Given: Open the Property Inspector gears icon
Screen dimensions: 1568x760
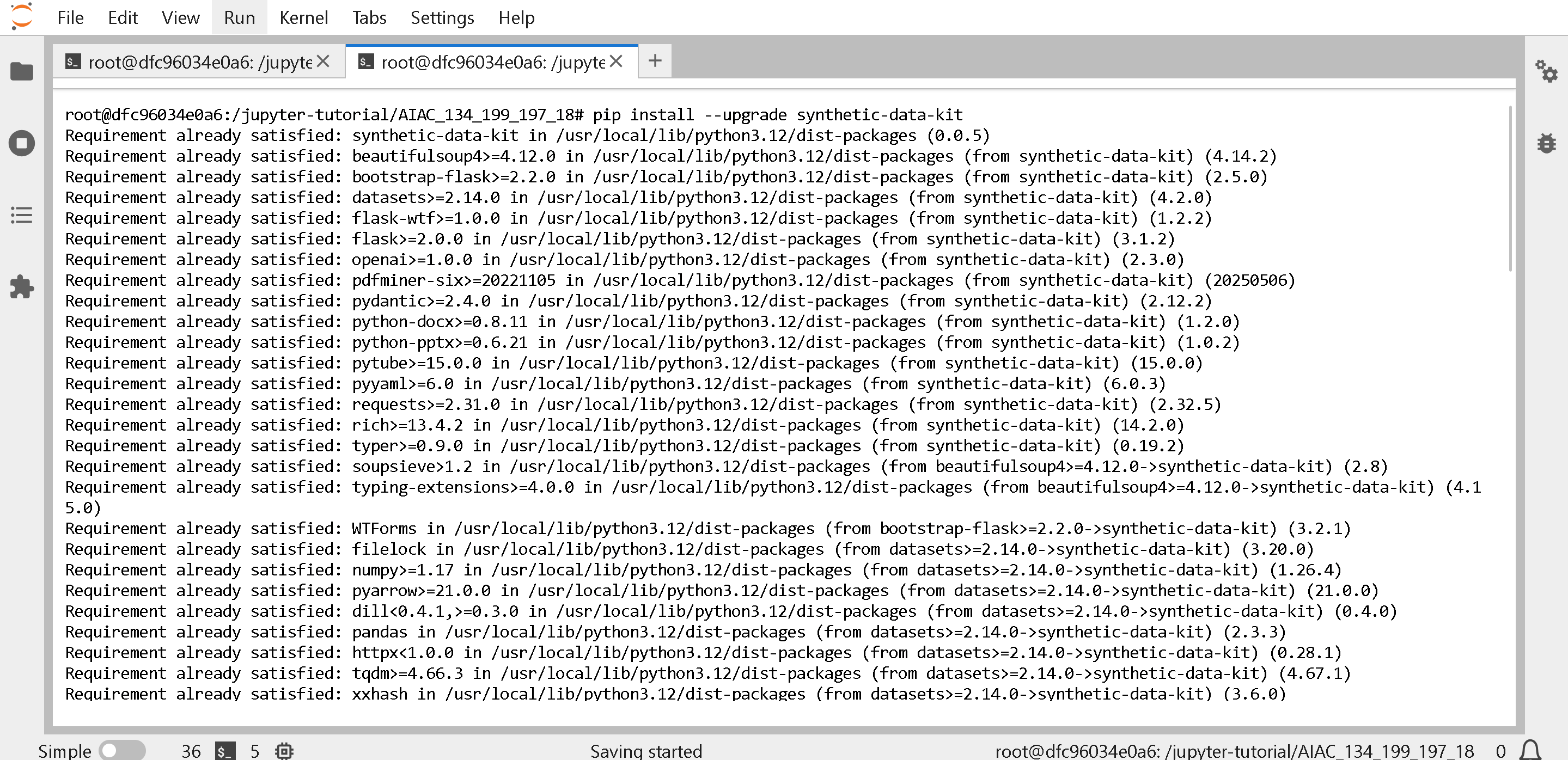Looking at the screenshot, I should click(1546, 72).
